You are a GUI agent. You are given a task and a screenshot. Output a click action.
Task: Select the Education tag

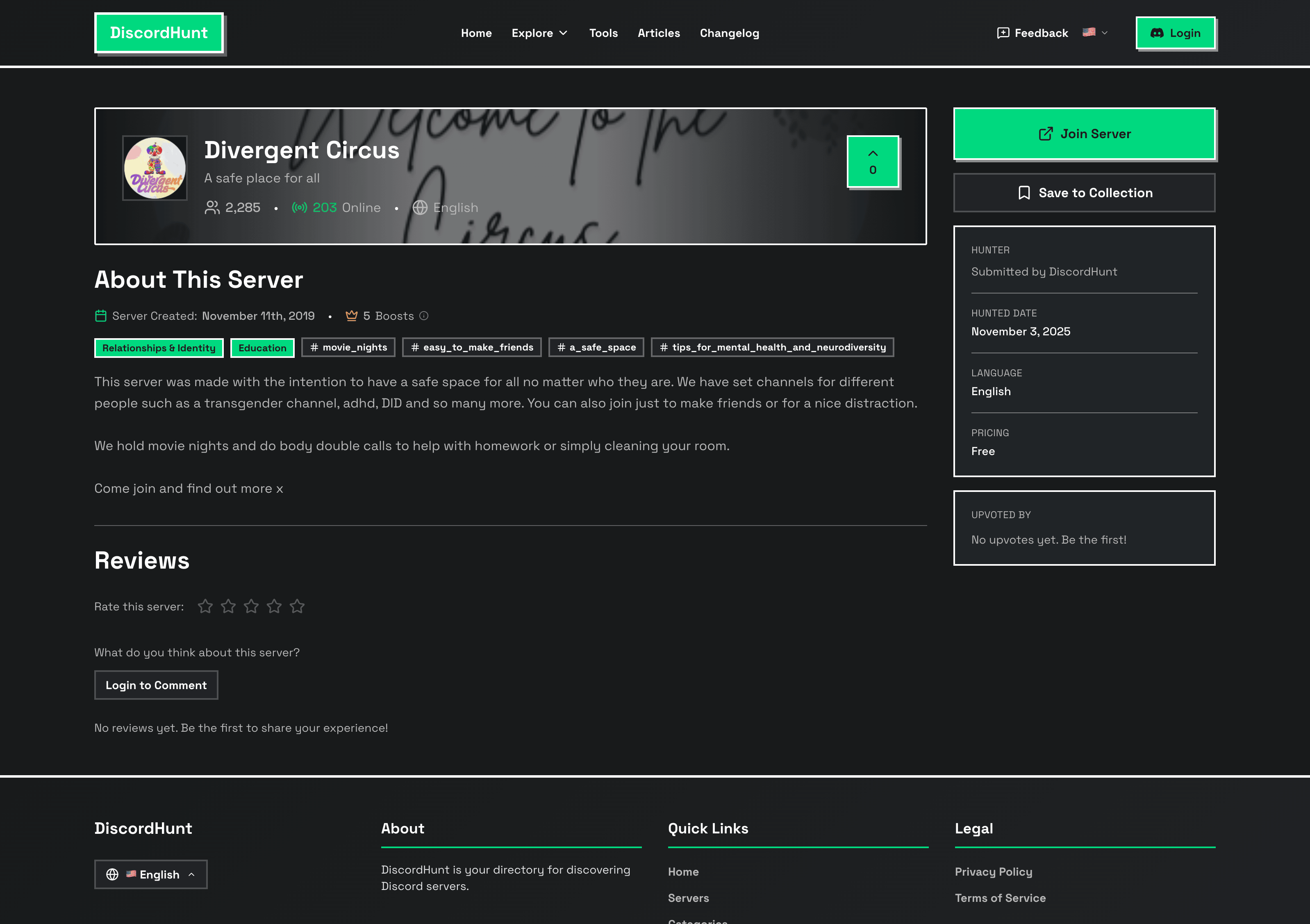pyautogui.click(x=262, y=348)
